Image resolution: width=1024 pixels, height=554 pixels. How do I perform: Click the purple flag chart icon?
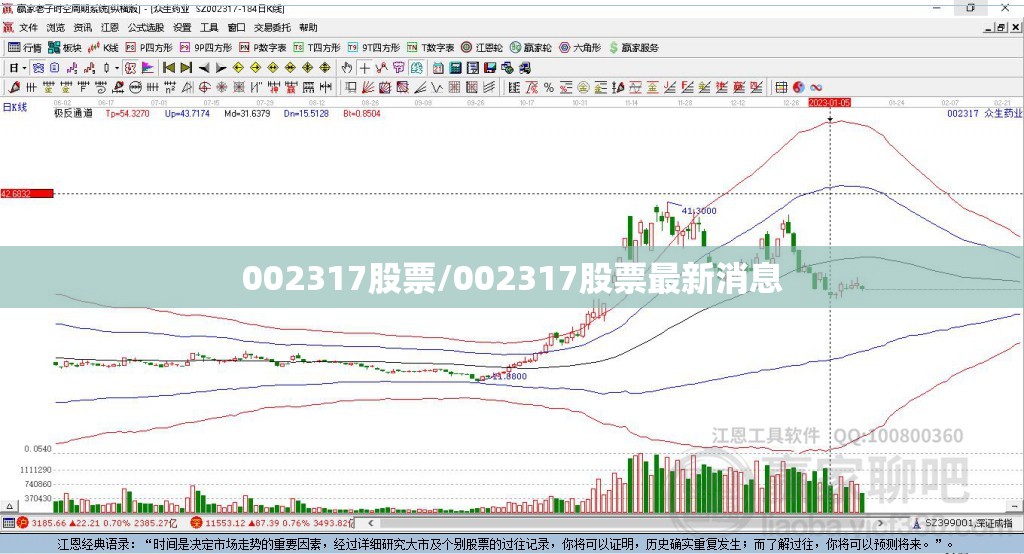pos(148,68)
